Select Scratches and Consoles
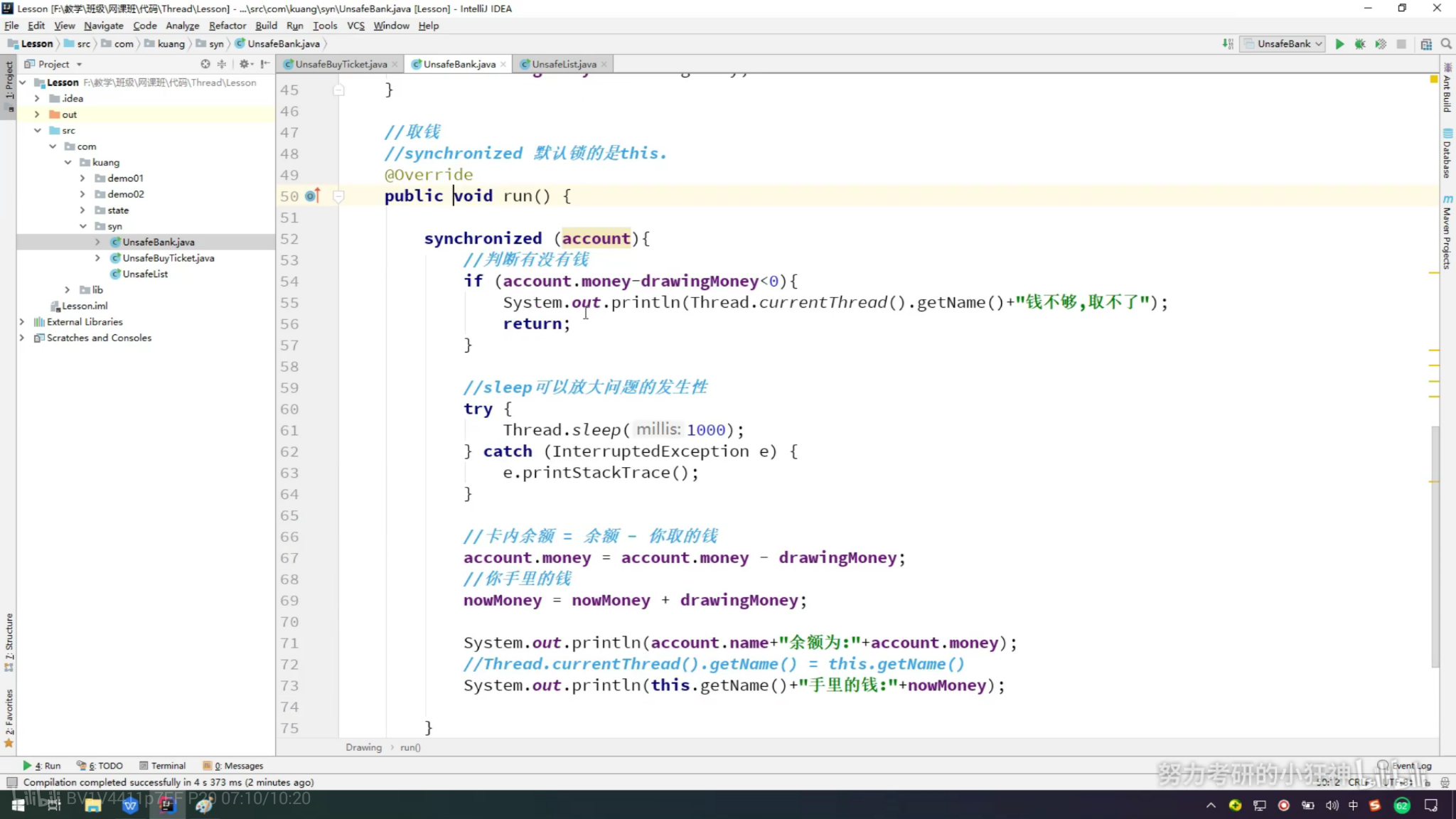The width and height of the screenshot is (1456, 819). click(x=99, y=338)
